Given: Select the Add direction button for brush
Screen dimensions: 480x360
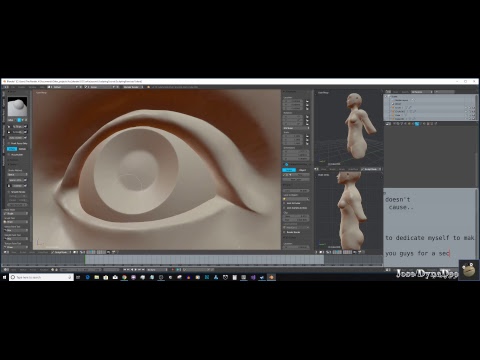Looking at the screenshot, I should pyautogui.click(x=12, y=149).
